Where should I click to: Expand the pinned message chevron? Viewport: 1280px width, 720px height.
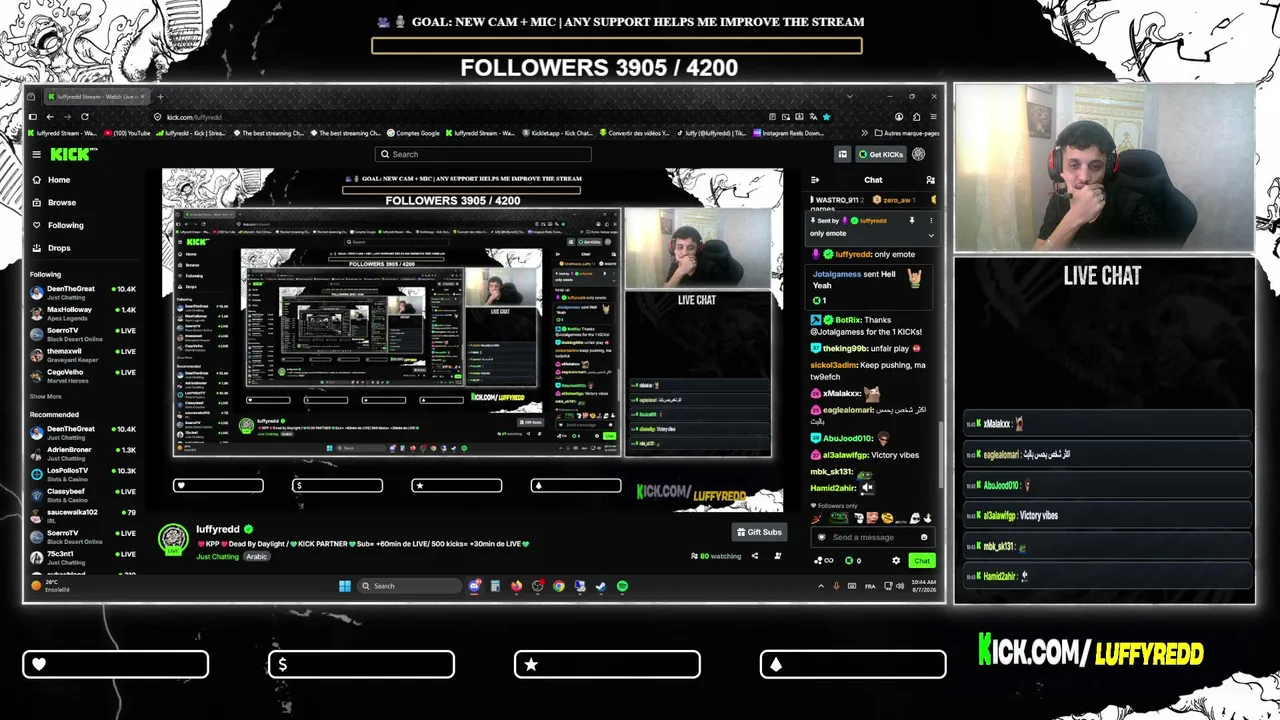[931, 235]
